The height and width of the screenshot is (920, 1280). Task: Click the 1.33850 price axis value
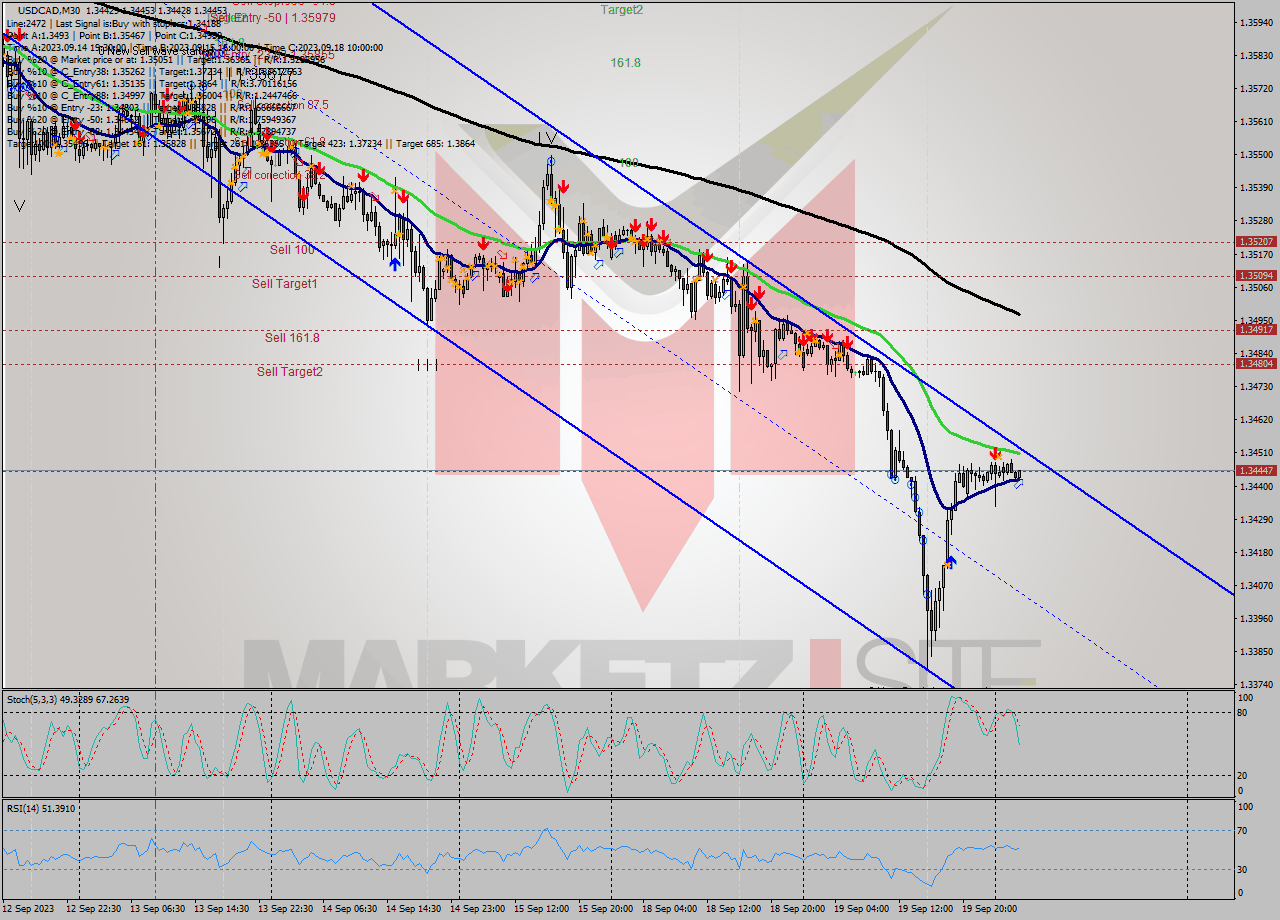pos(1256,651)
